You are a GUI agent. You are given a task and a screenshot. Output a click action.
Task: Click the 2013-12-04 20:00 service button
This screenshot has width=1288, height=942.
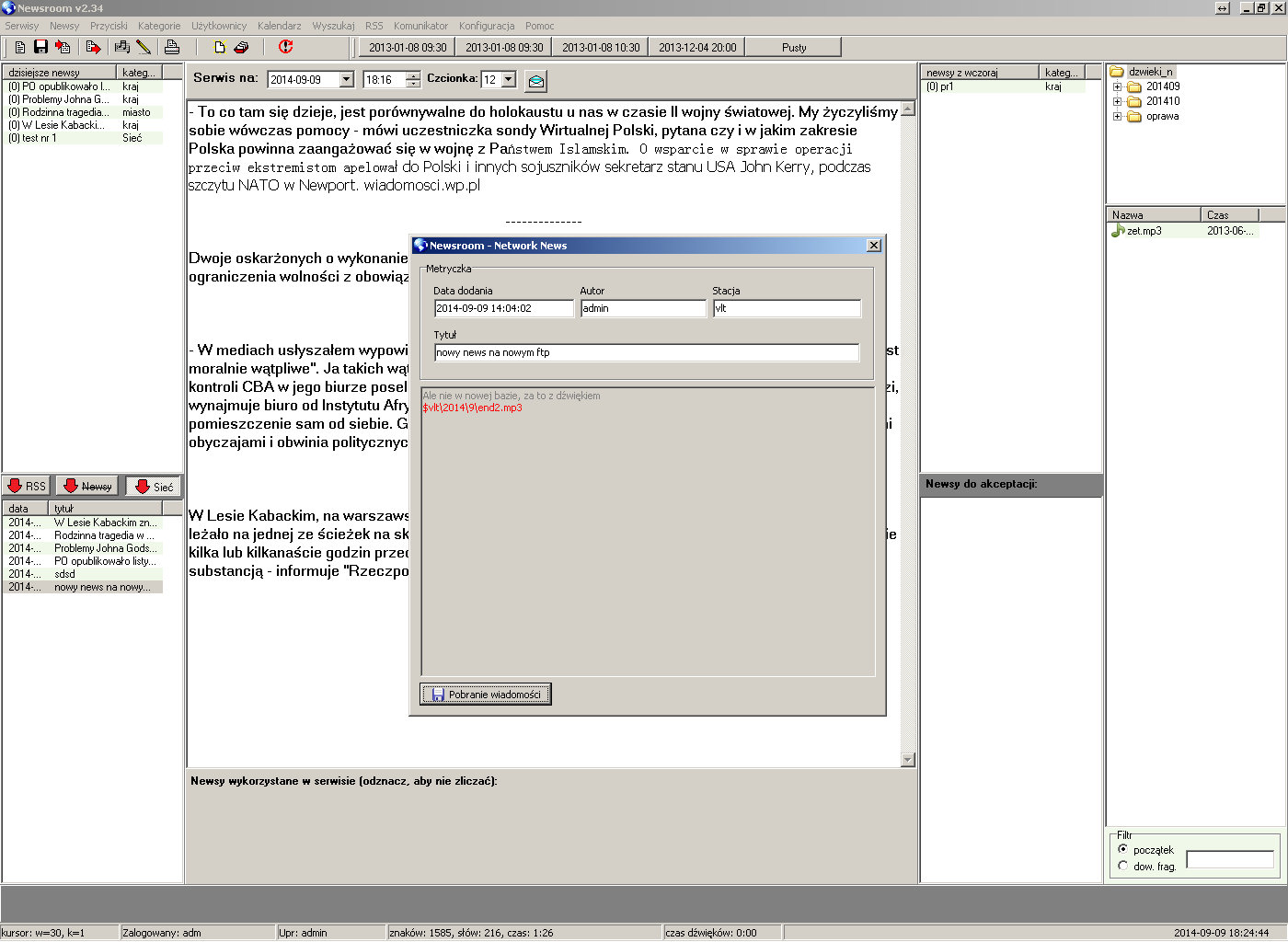click(696, 47)
